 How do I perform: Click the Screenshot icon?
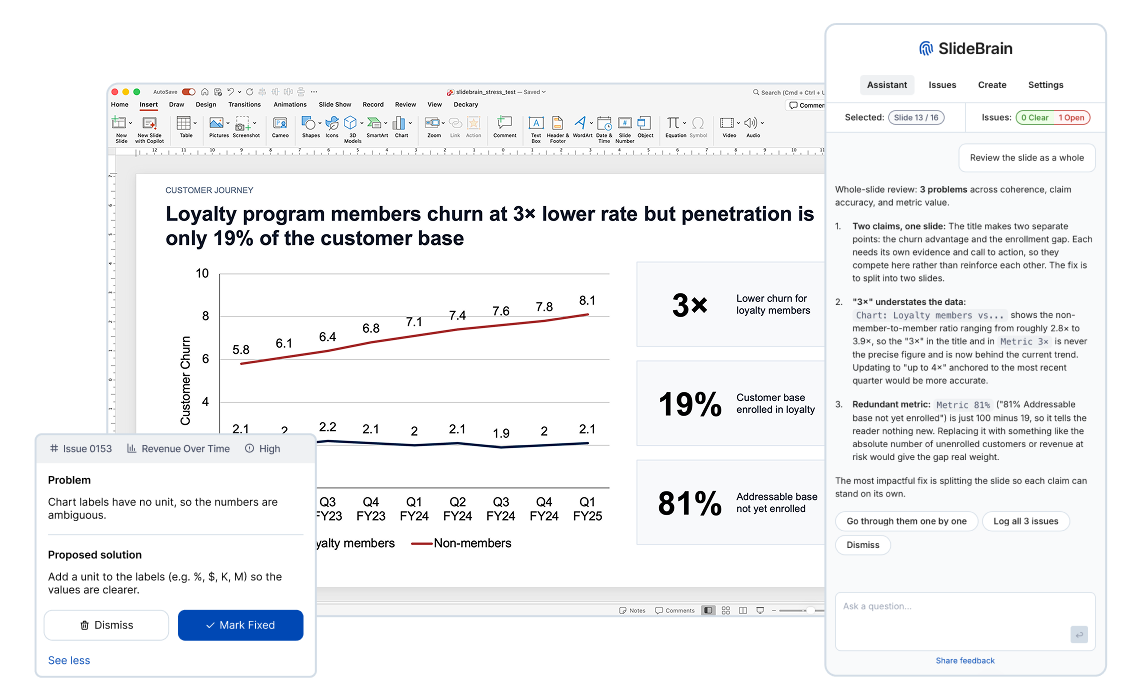(x=242, y=124)
